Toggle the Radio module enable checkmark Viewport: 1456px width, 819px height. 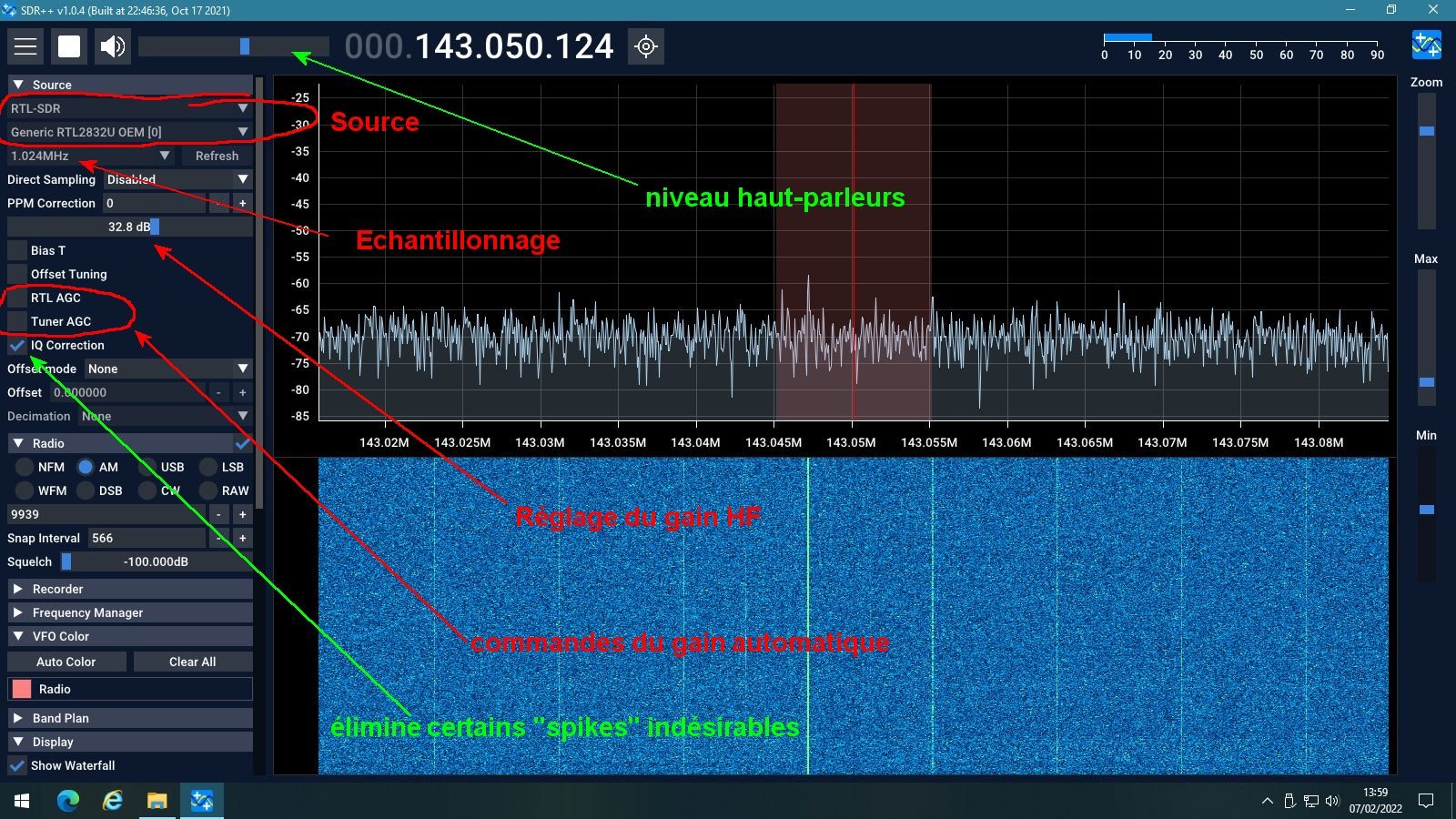(243, 443)
